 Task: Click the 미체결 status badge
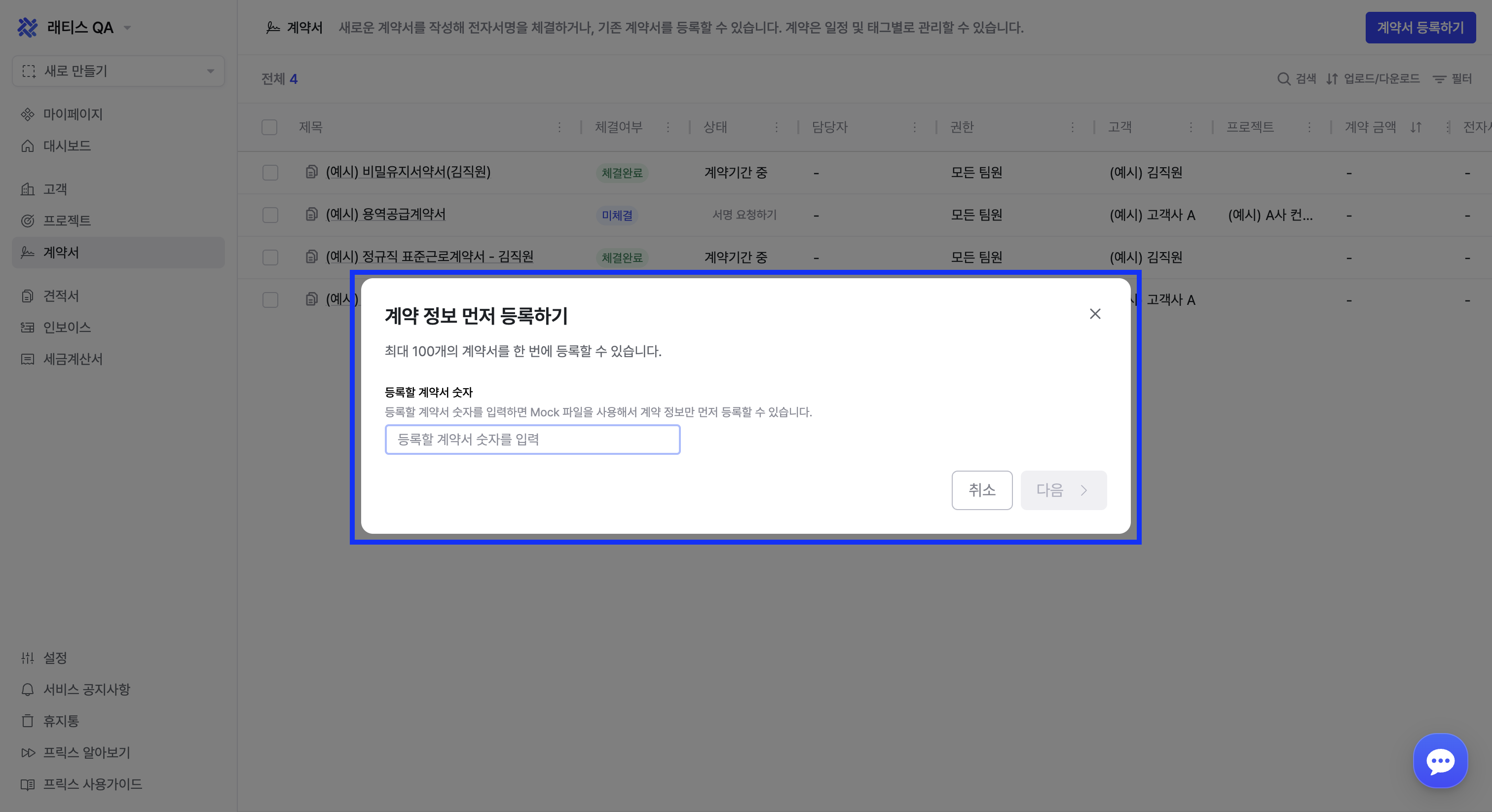click(617, 216)
